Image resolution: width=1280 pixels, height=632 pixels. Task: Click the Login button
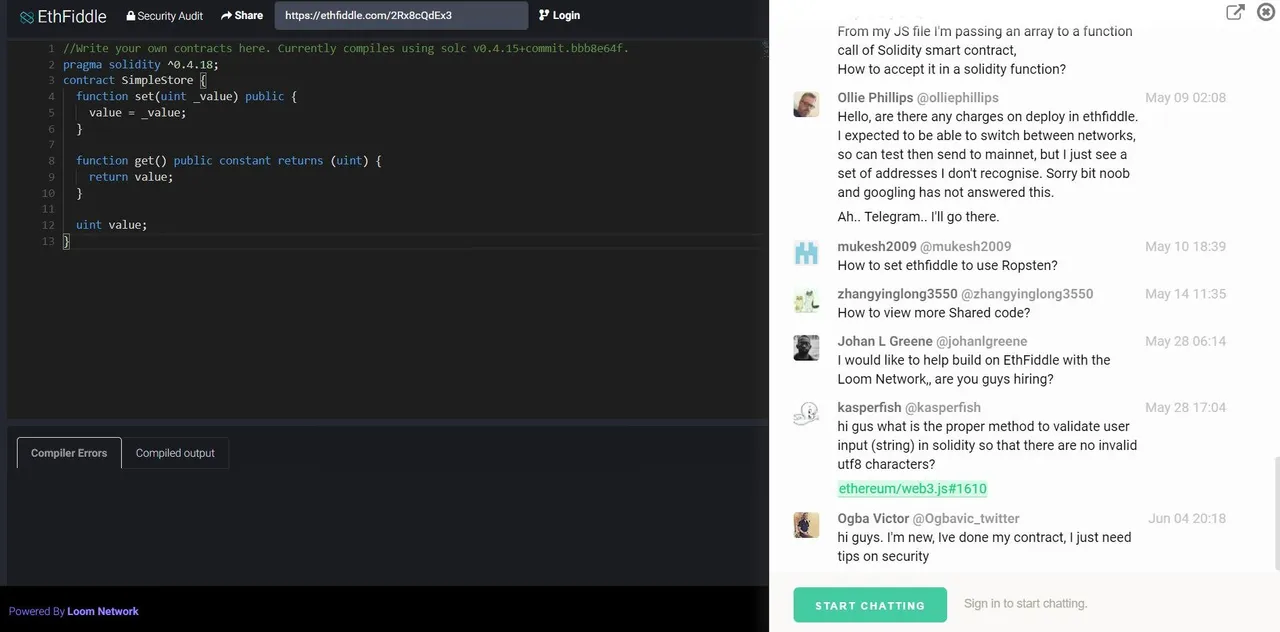[x=559, y=16]
